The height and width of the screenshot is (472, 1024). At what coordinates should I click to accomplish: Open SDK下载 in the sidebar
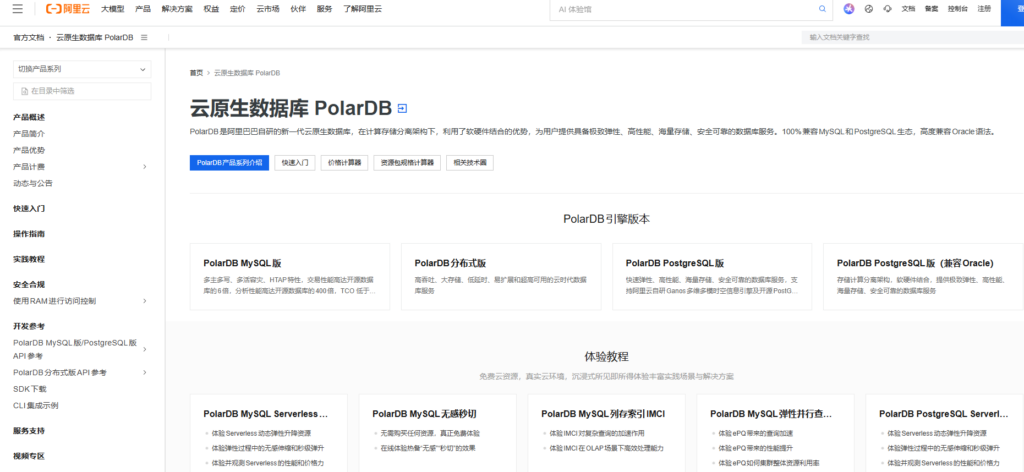[x=29, y=389]
